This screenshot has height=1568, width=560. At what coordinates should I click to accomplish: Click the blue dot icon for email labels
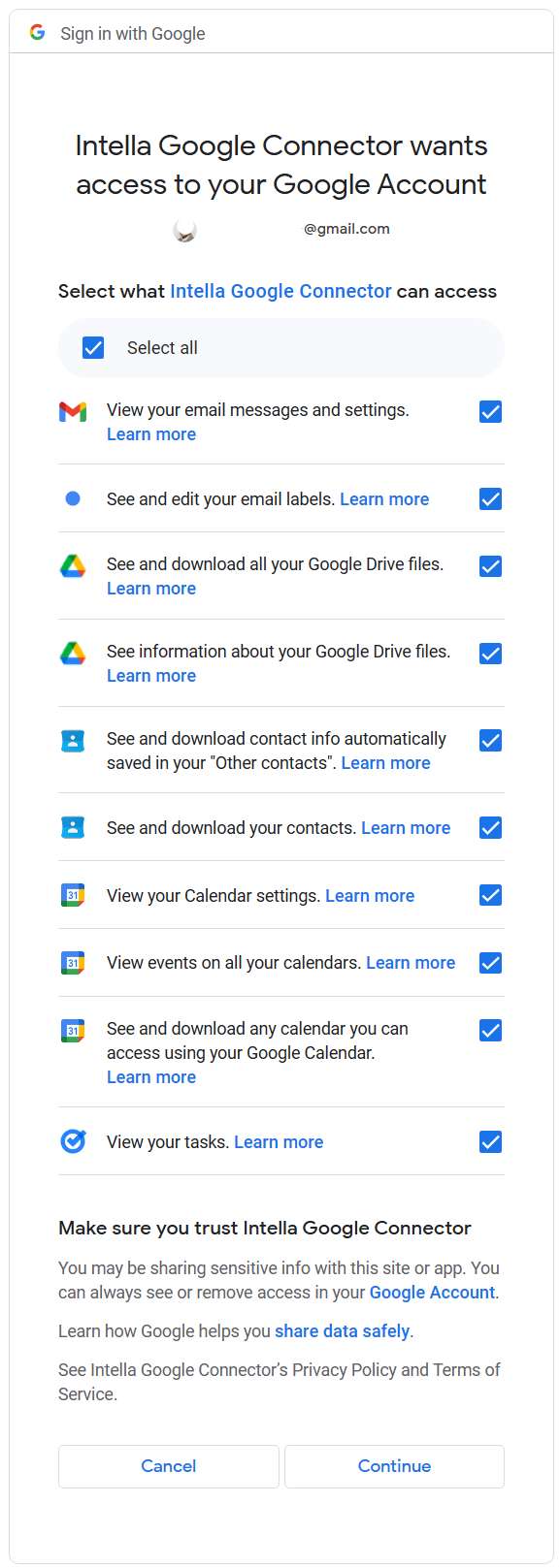pyautogui.click(x=73, y=498)
